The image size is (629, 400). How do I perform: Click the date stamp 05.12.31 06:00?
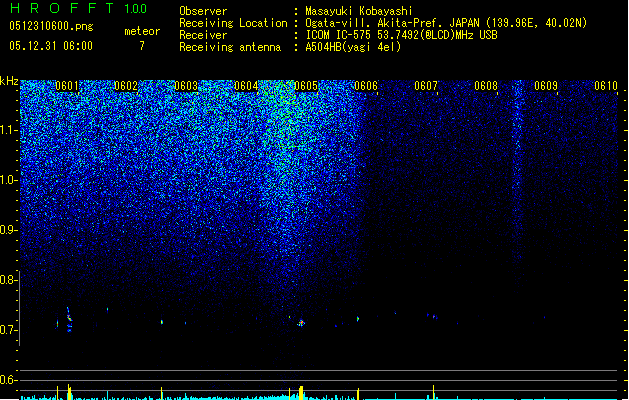(51, 46)
